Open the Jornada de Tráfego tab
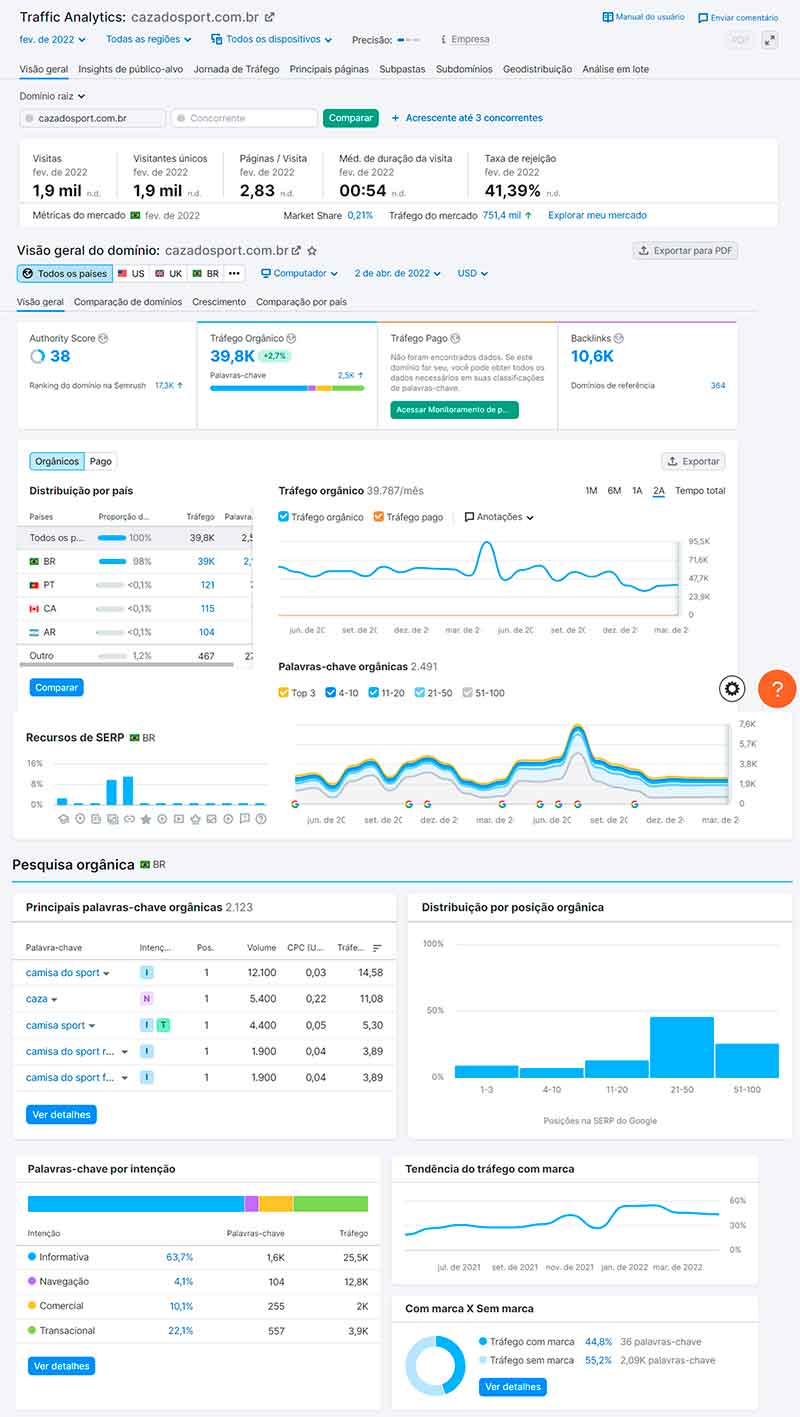This screenshot has width=800, height=1417. (x=236, y=69)
